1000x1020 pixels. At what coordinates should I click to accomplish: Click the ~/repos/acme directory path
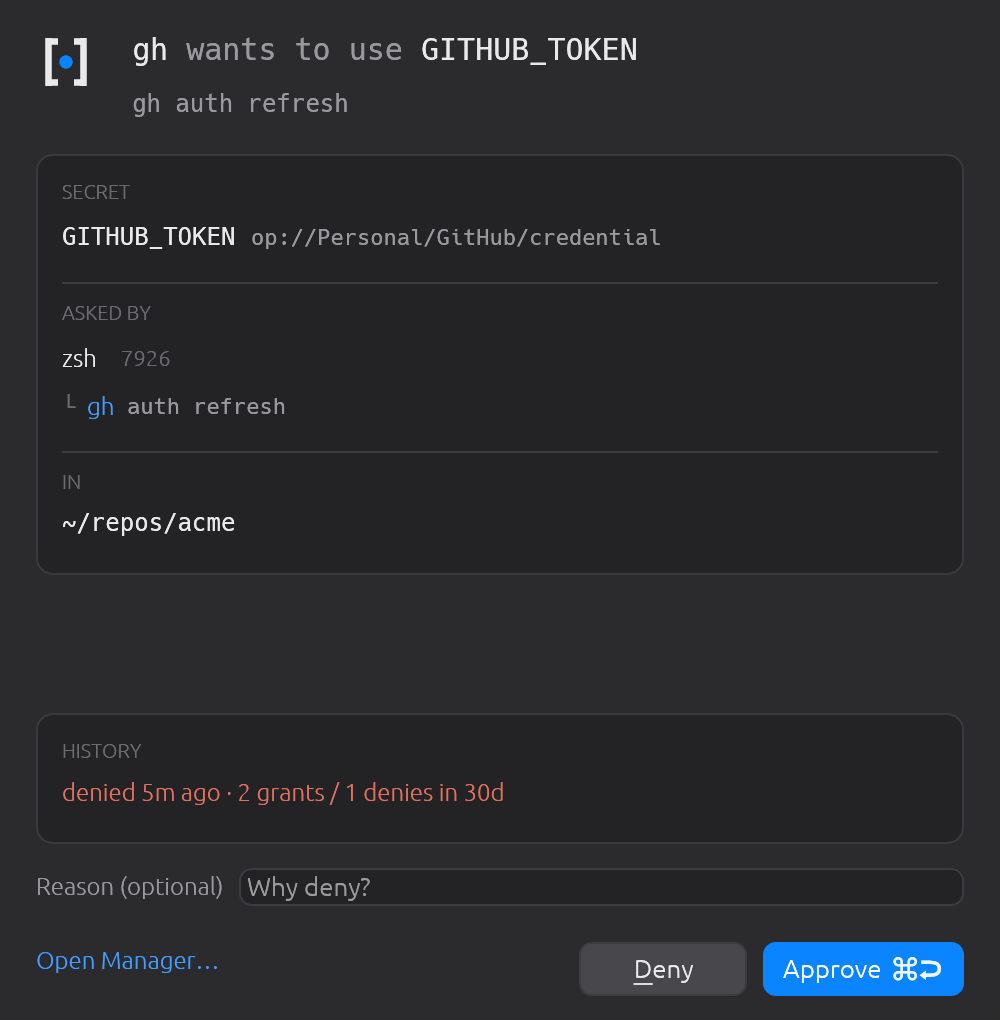coord(148,523)
